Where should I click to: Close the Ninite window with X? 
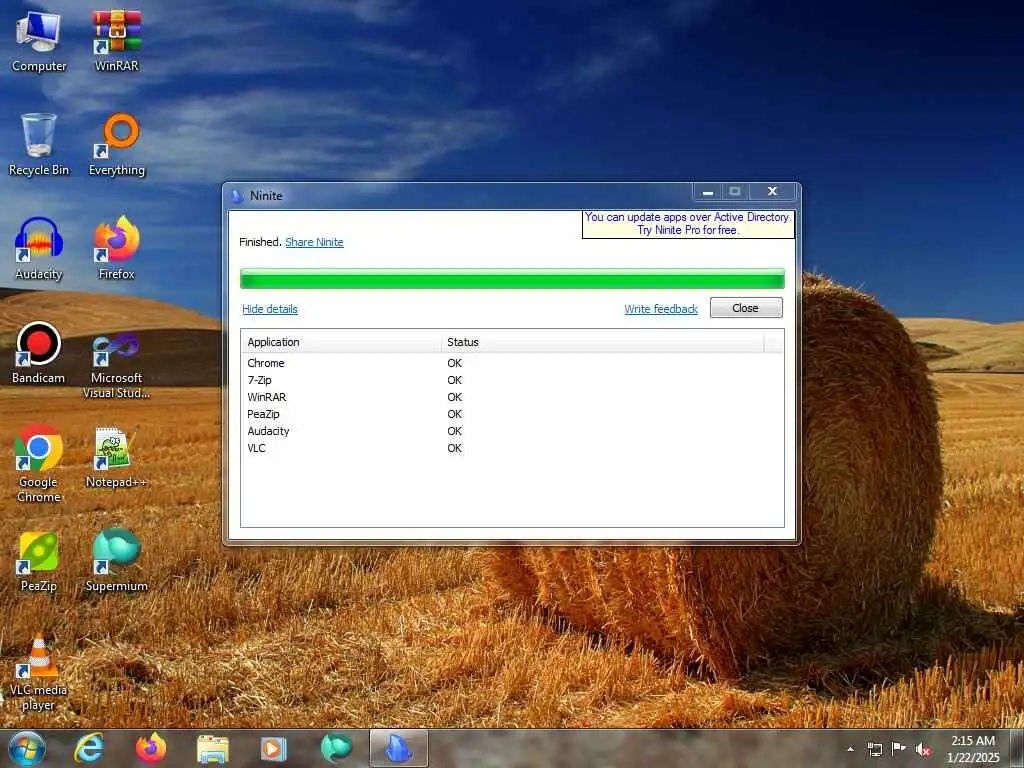pos(772,191)
